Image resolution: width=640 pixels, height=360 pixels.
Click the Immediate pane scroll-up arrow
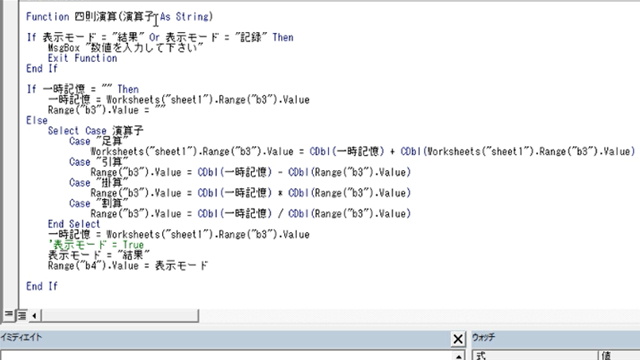point(458,356)
